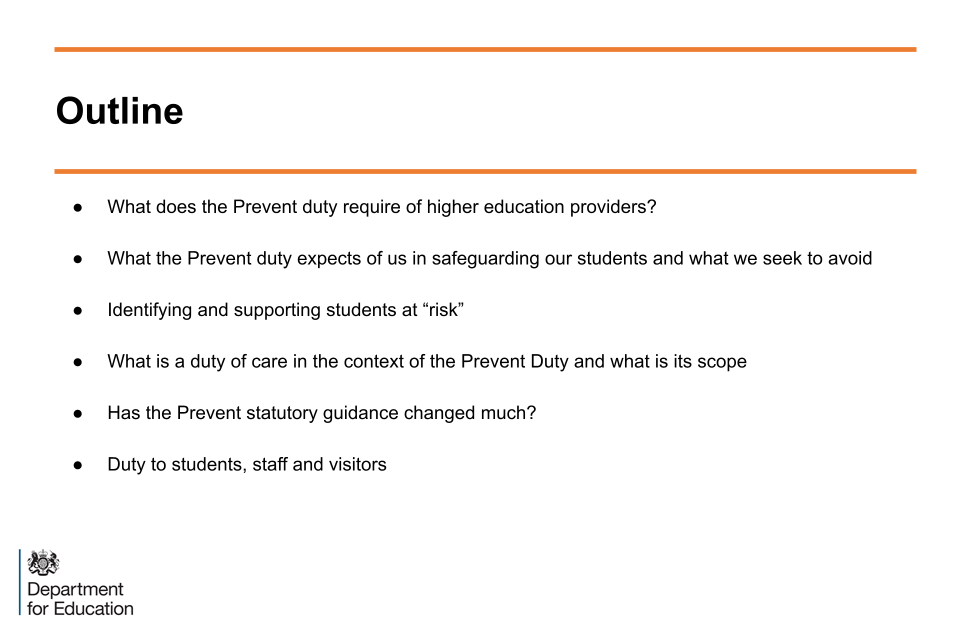Screen dimensions: 960x640
Task: Select the bullet about higher education providers
Action: point(382,207)
